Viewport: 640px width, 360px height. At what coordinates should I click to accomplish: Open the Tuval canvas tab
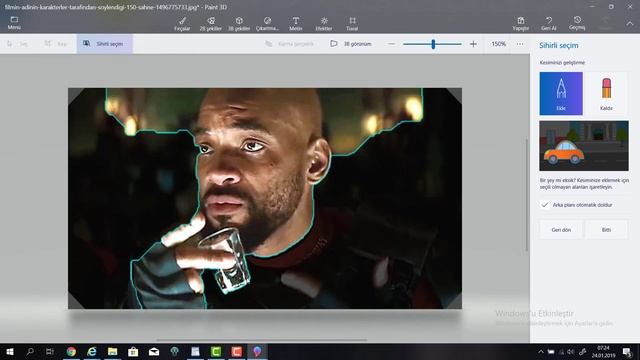(352, 24)
